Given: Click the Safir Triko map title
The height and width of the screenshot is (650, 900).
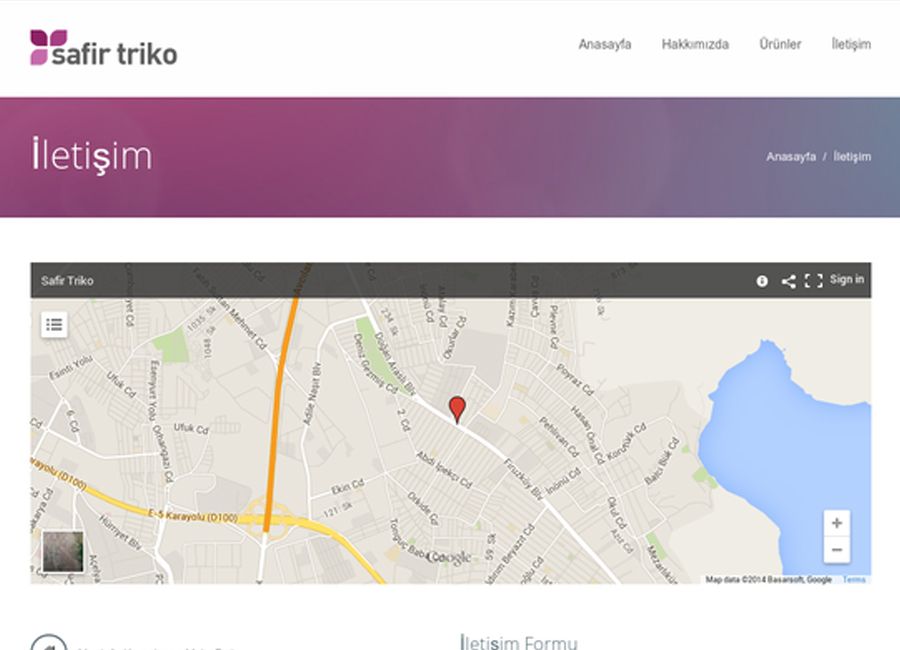Looking at the screenshot, I should tap(67, 281).
